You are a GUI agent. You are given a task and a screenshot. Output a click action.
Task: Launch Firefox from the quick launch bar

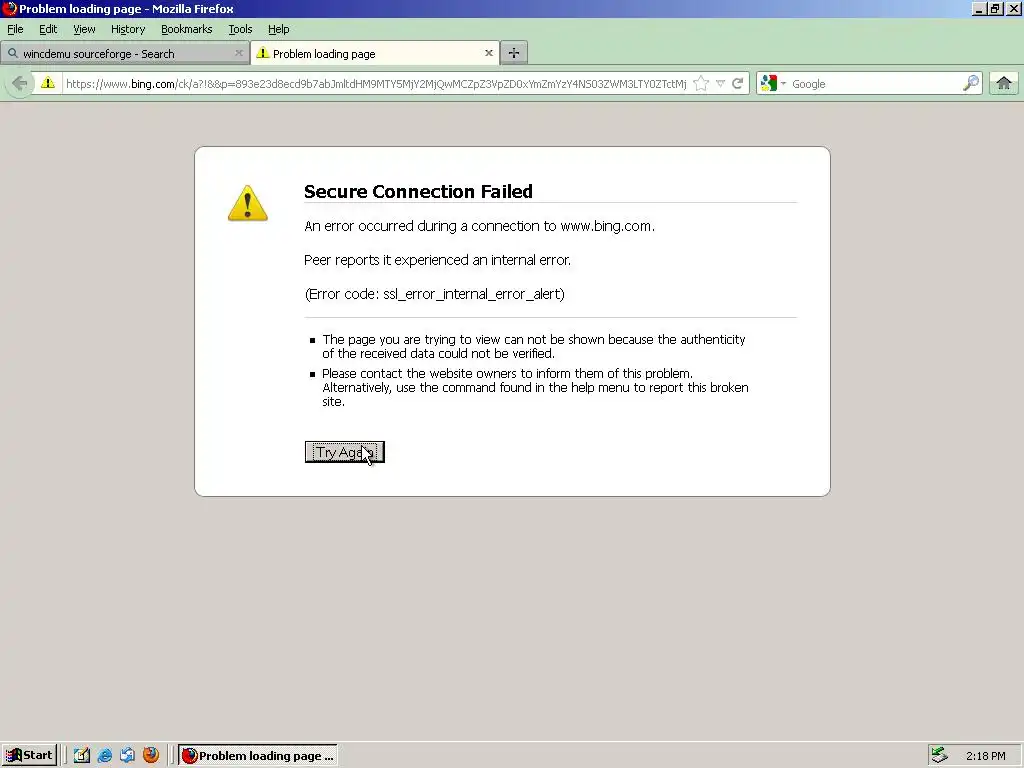coord(151,756)
